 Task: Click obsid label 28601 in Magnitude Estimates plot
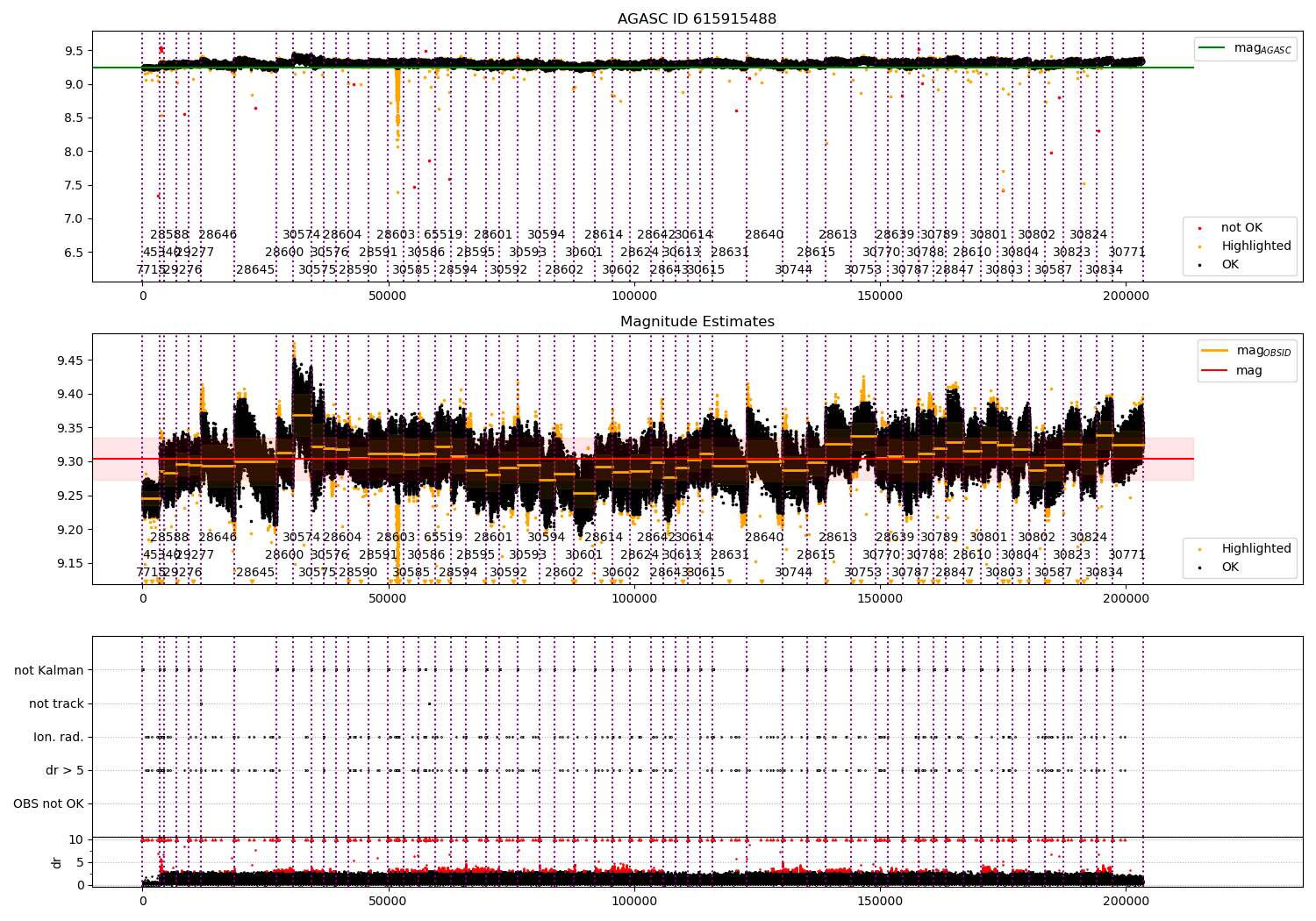coord(493,538)
